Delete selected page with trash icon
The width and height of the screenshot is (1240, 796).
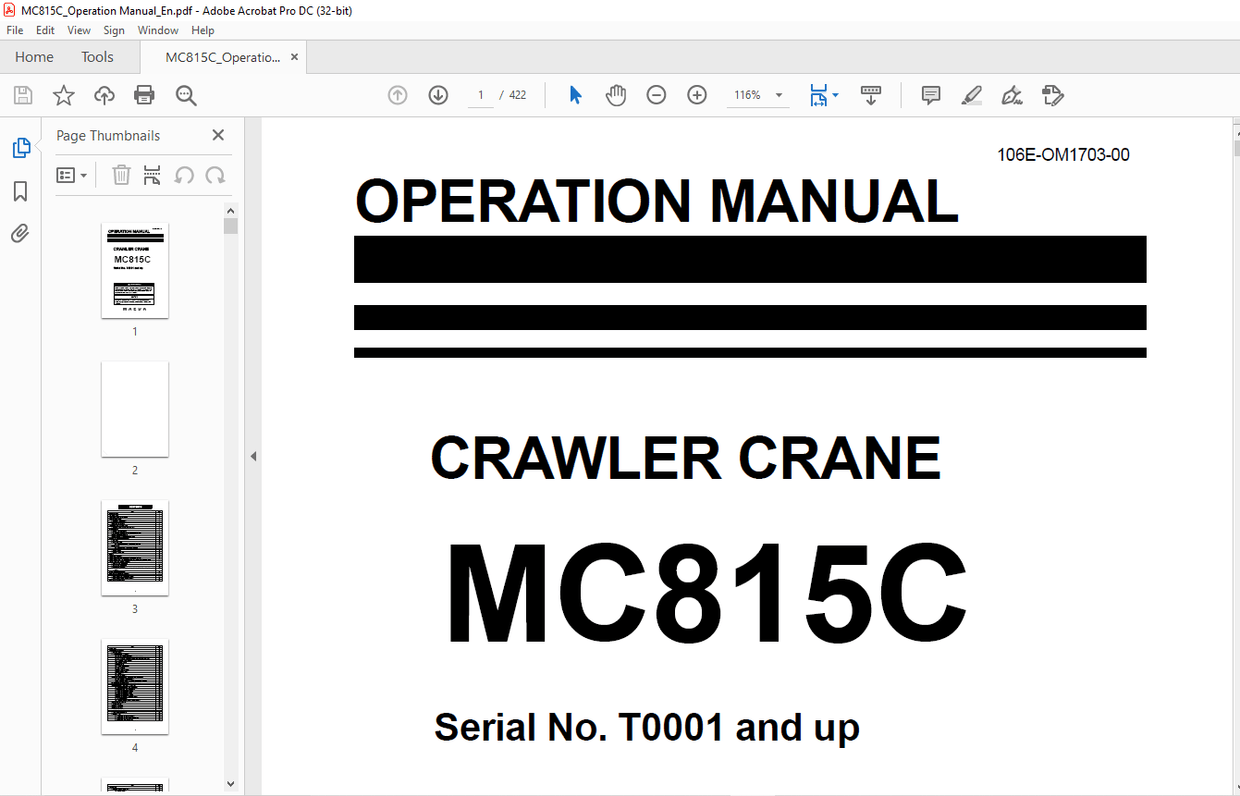click(121, 175)
